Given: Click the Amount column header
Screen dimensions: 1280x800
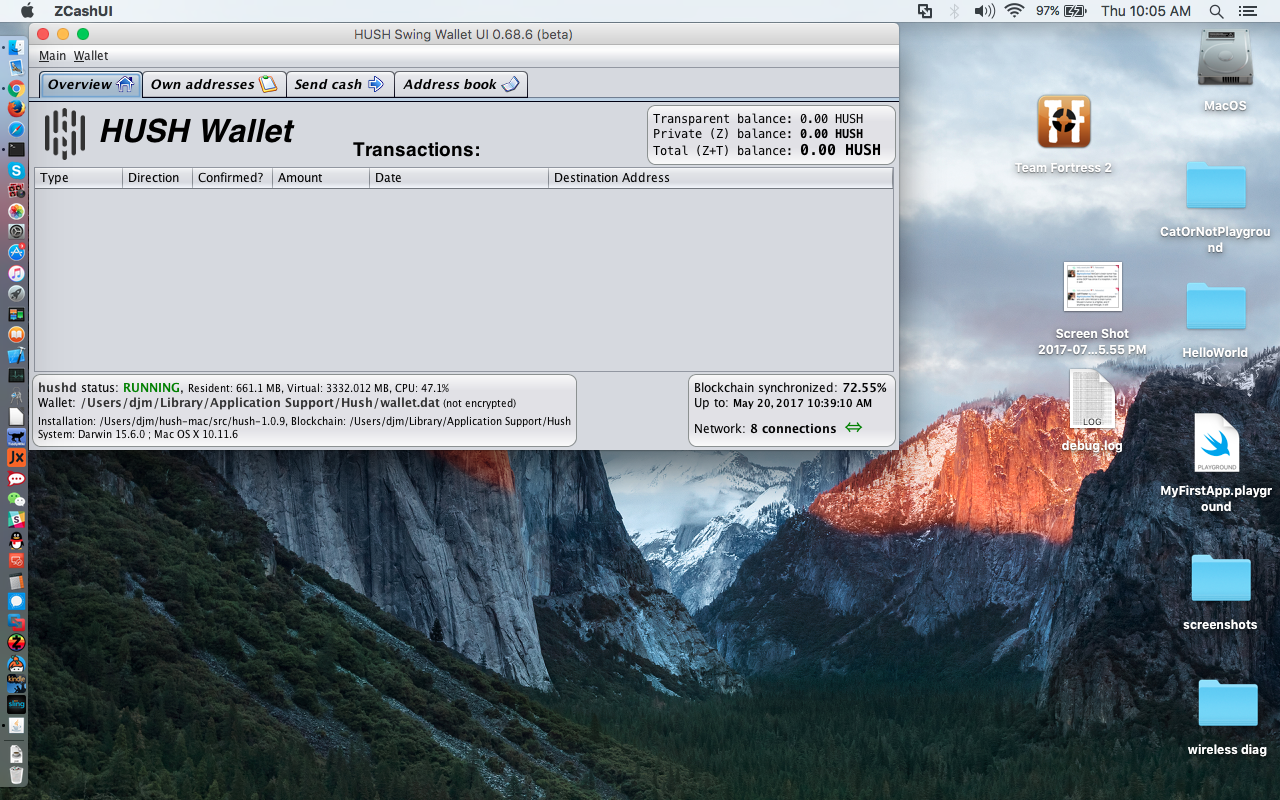Looking at the screenshot, I should (x=321, y=178).
